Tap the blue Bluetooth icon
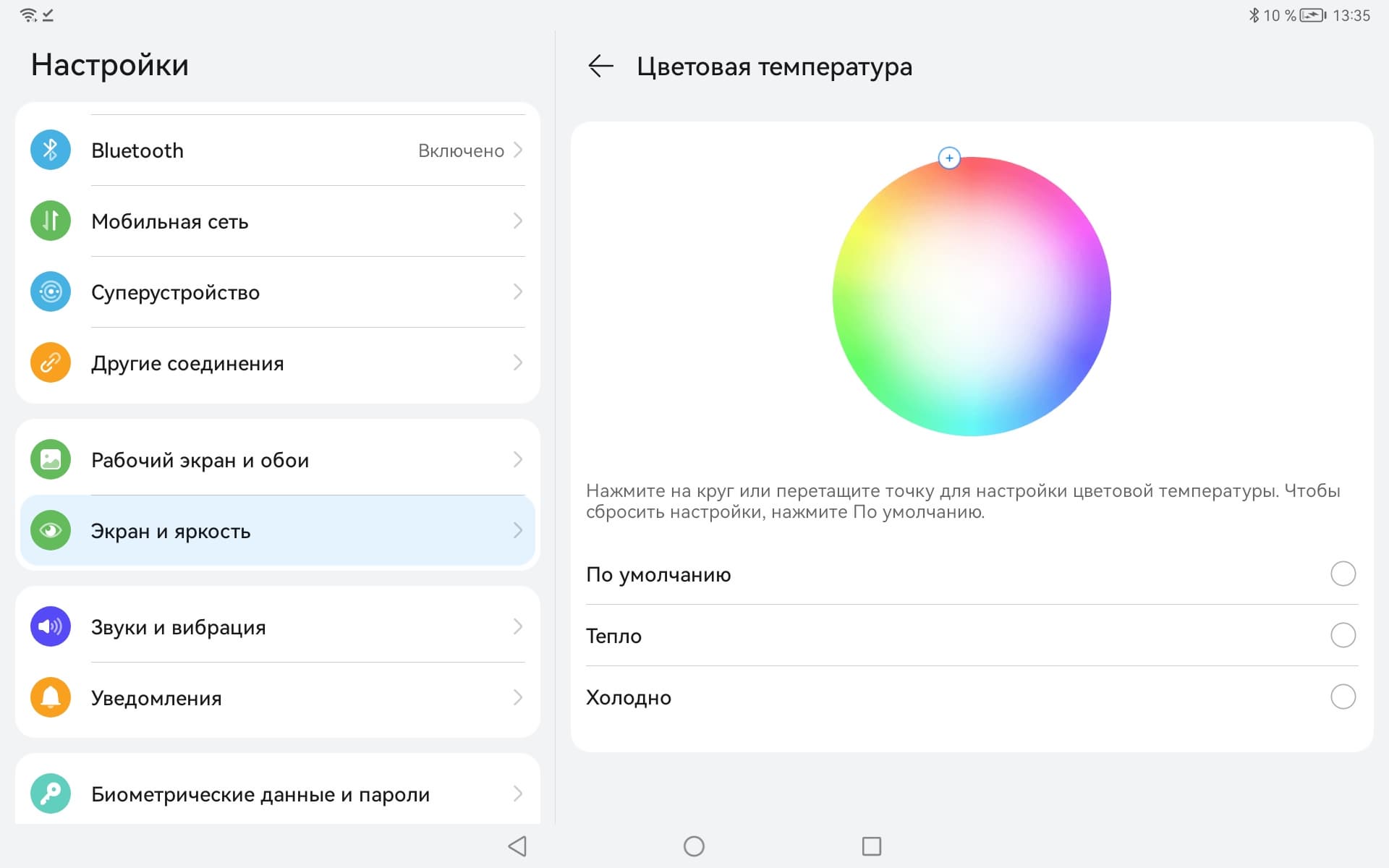 [50, 150]
